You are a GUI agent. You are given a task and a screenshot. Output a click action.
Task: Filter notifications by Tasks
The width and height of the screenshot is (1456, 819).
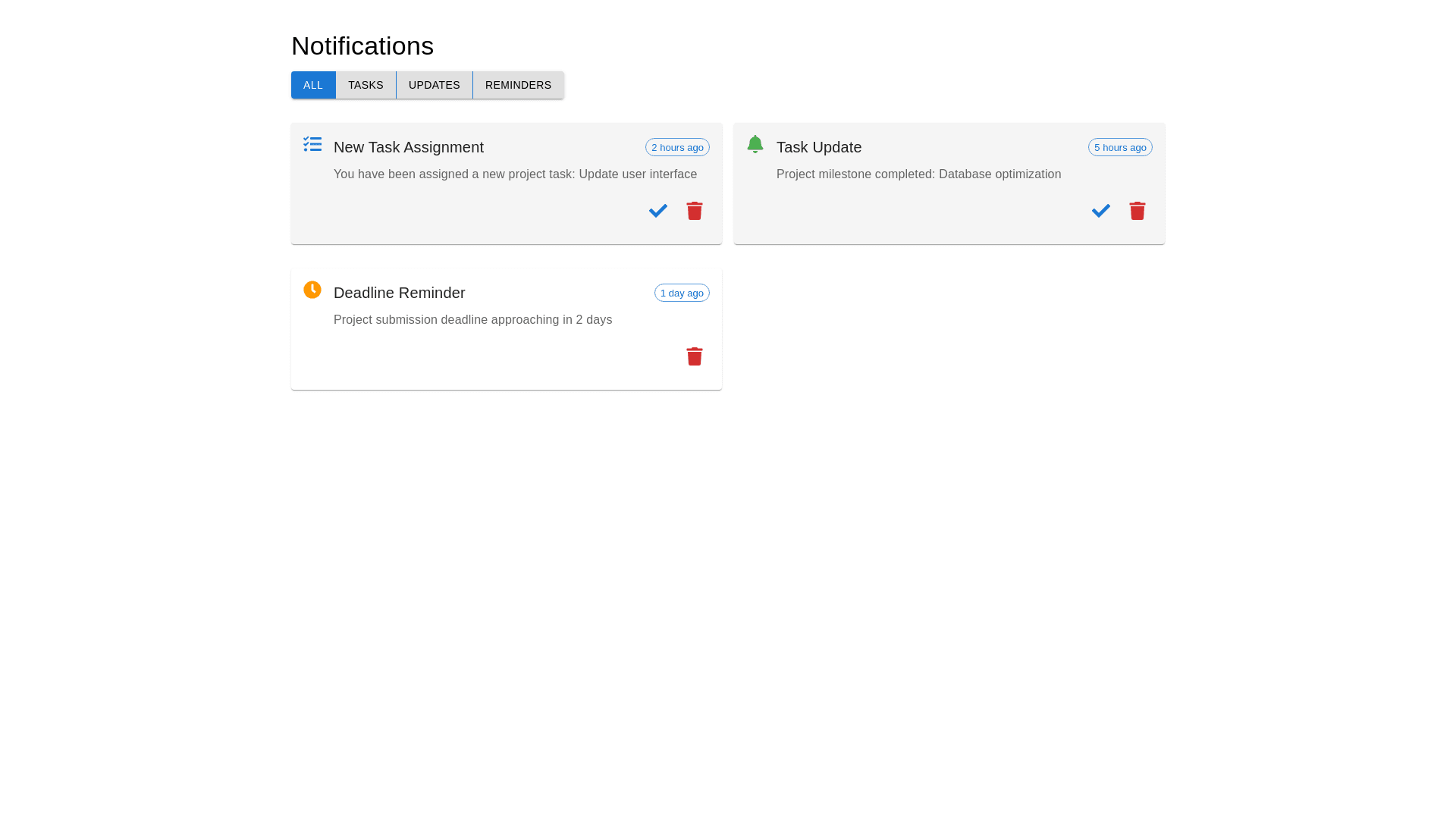pyautogui.click(x=366, y=85)
